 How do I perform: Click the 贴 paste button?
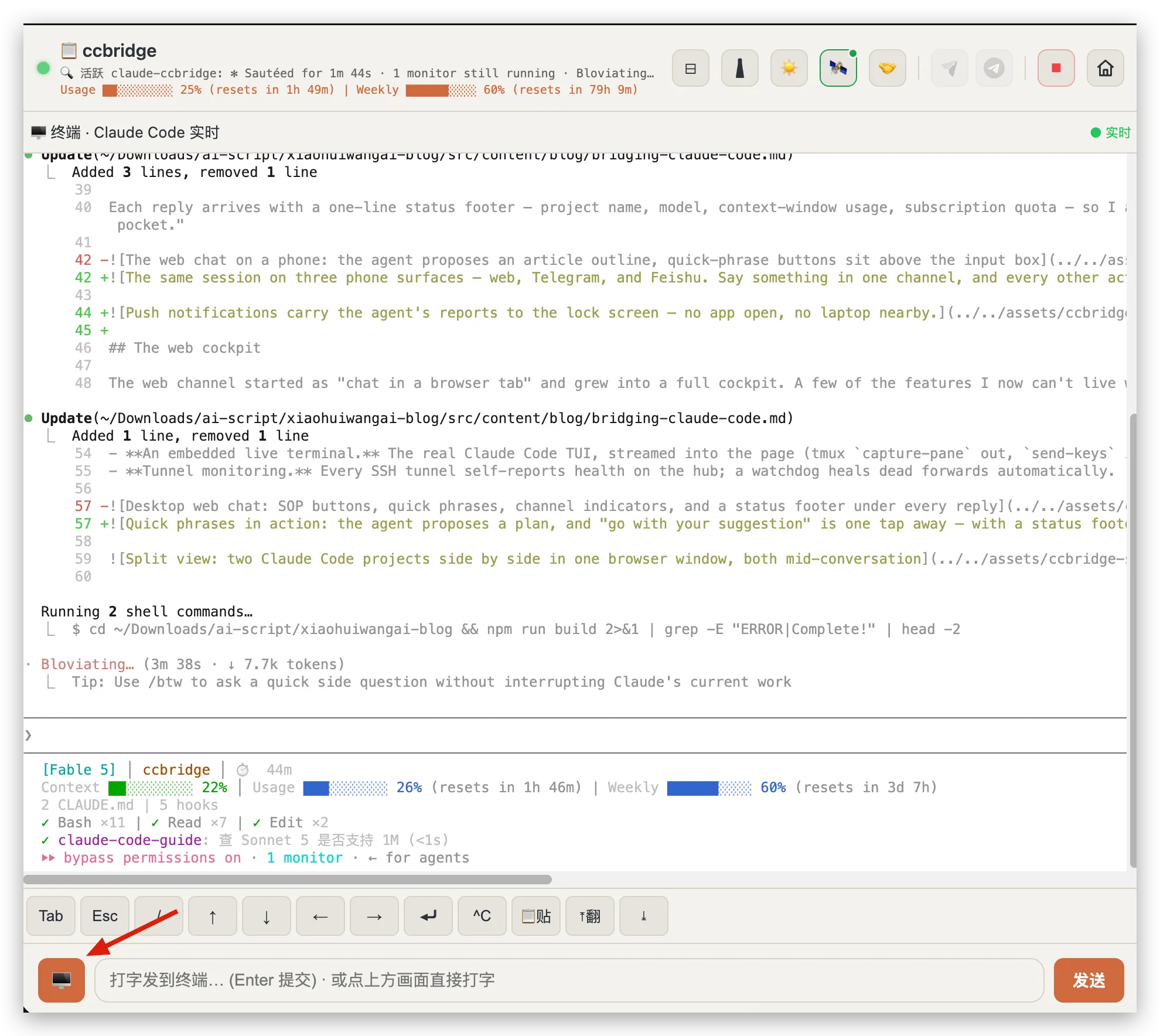pyautogui.click(x=536, y=916)
